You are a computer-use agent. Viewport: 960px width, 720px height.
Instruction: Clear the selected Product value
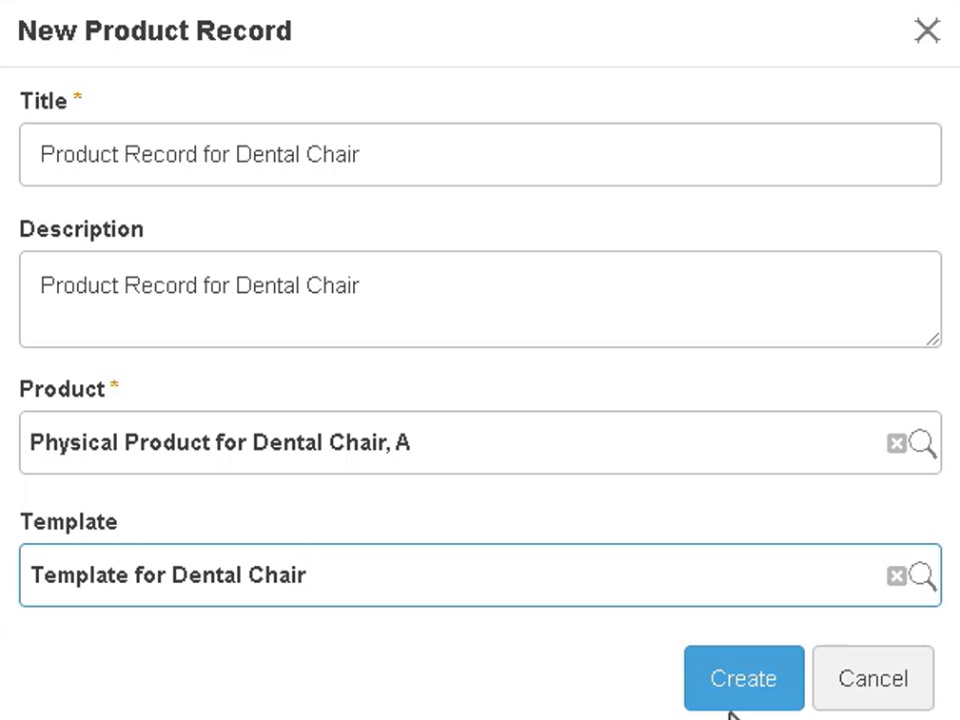click(896, 443)
